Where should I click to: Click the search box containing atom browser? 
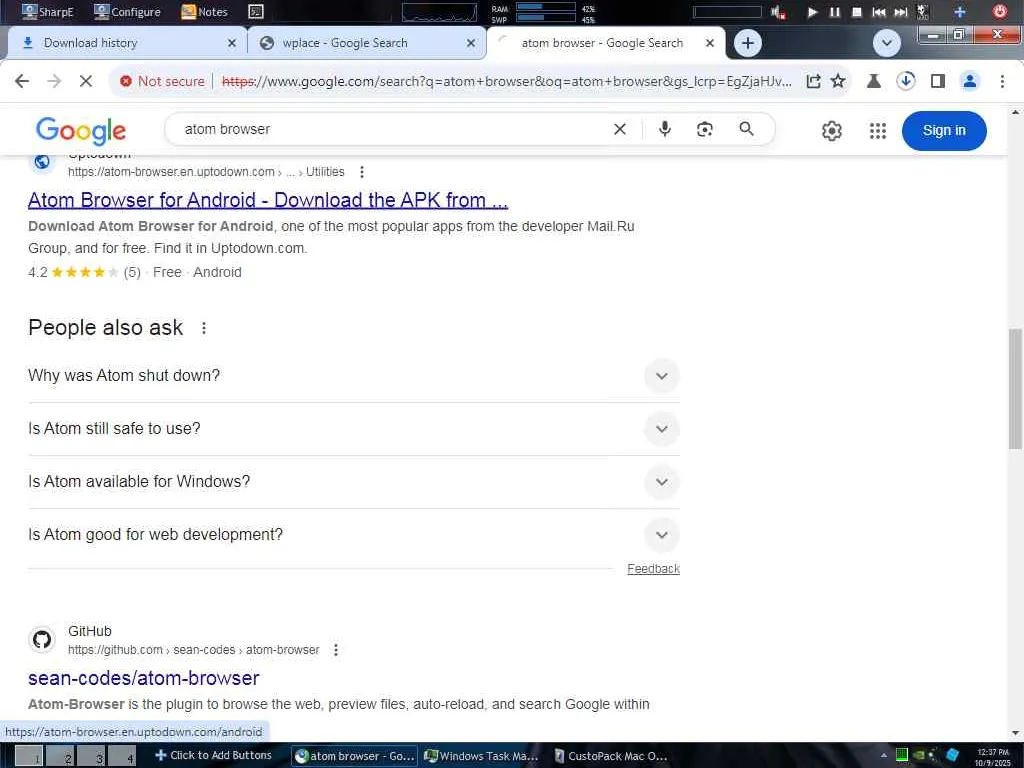[x=392, y=129]
